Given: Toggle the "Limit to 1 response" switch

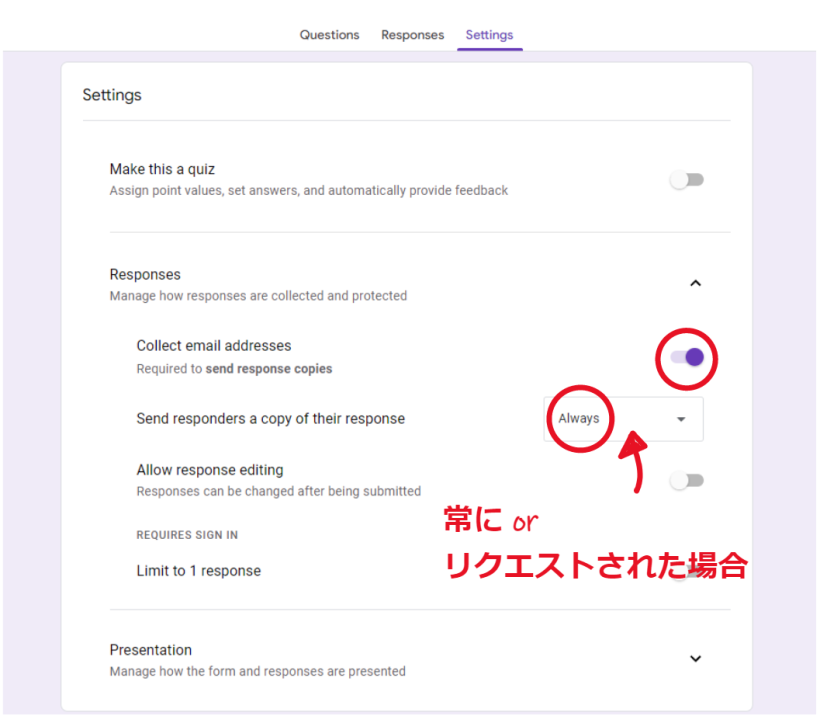Looking at the screenshot, I should coord(686,570).
